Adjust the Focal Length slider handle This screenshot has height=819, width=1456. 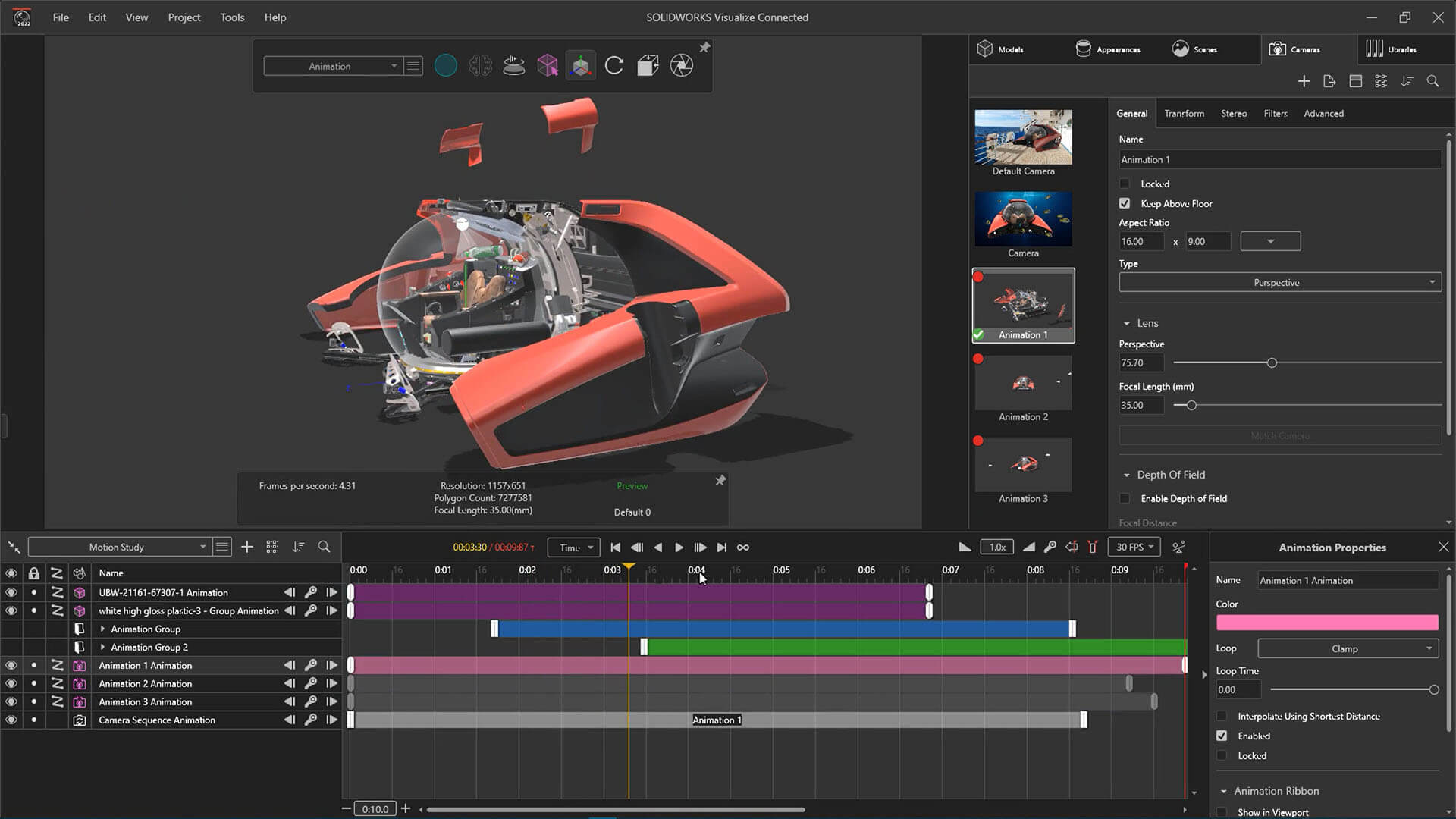1191,406
